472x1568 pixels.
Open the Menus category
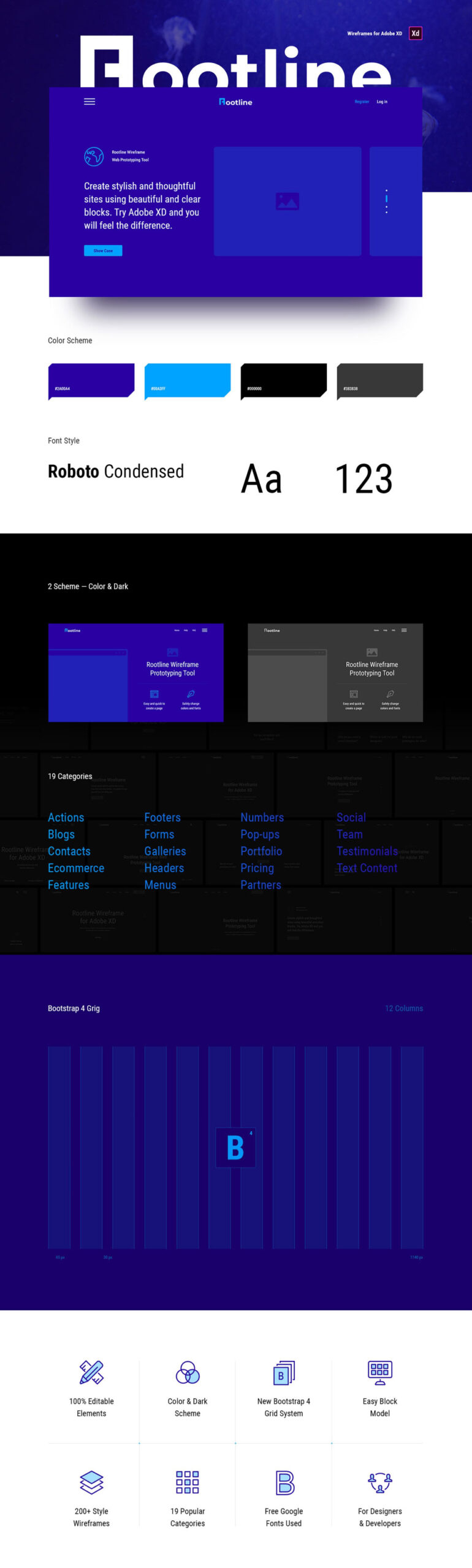tap(160, 884)
